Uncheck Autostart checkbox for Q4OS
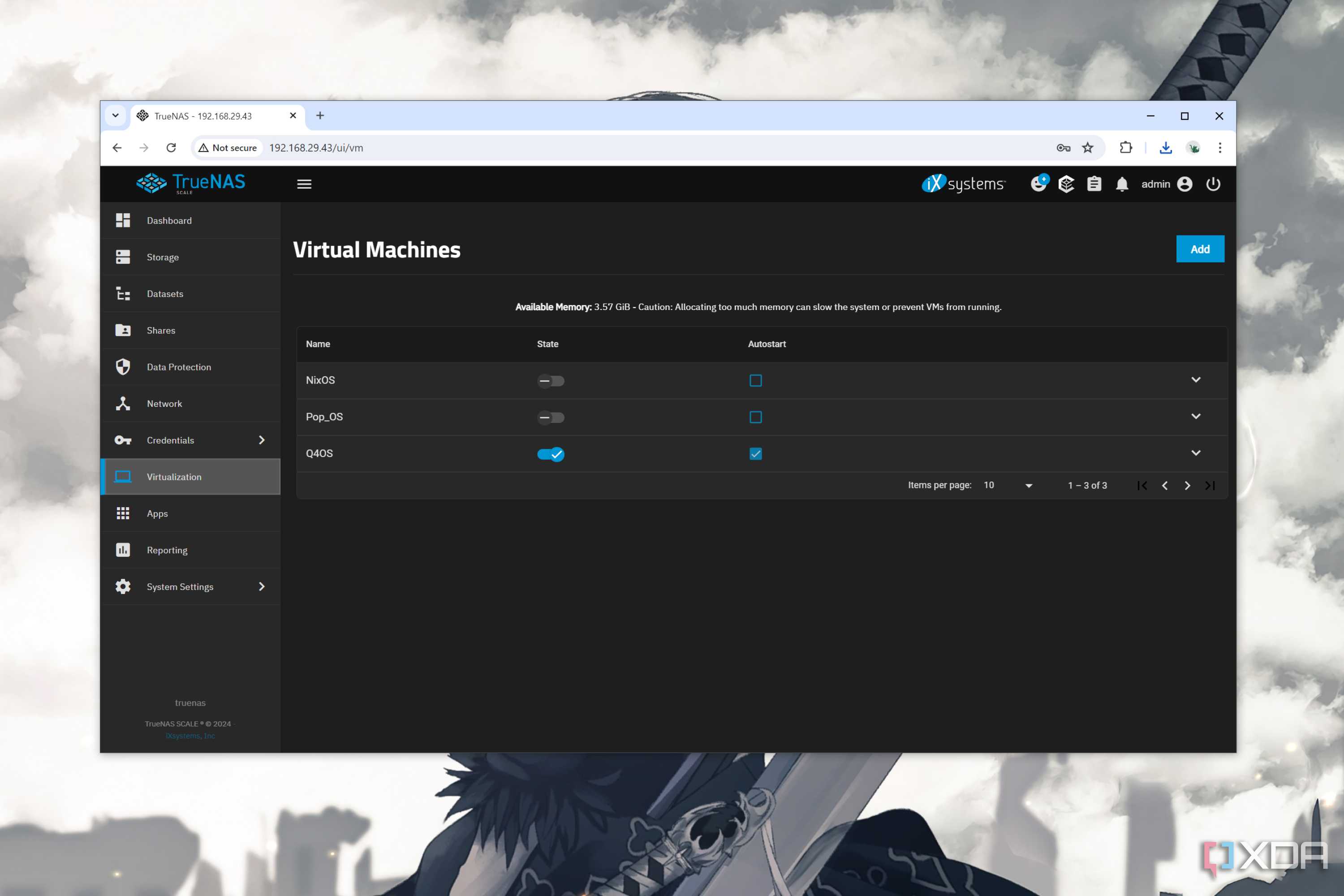The height and width of the screenshot is (896, 1344). 755,454
